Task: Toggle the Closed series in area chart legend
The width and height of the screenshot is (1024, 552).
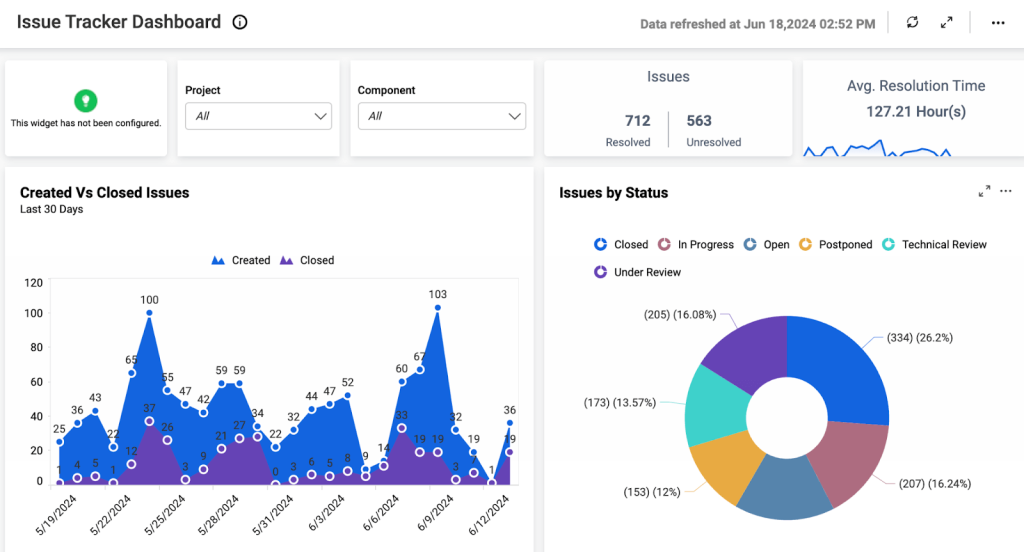Action: pos(307,260)
